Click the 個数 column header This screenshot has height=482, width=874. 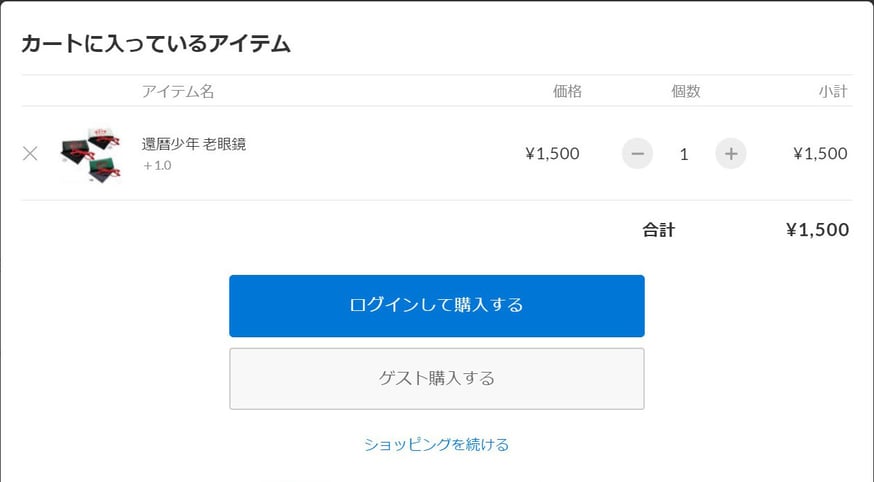[685, 91]
